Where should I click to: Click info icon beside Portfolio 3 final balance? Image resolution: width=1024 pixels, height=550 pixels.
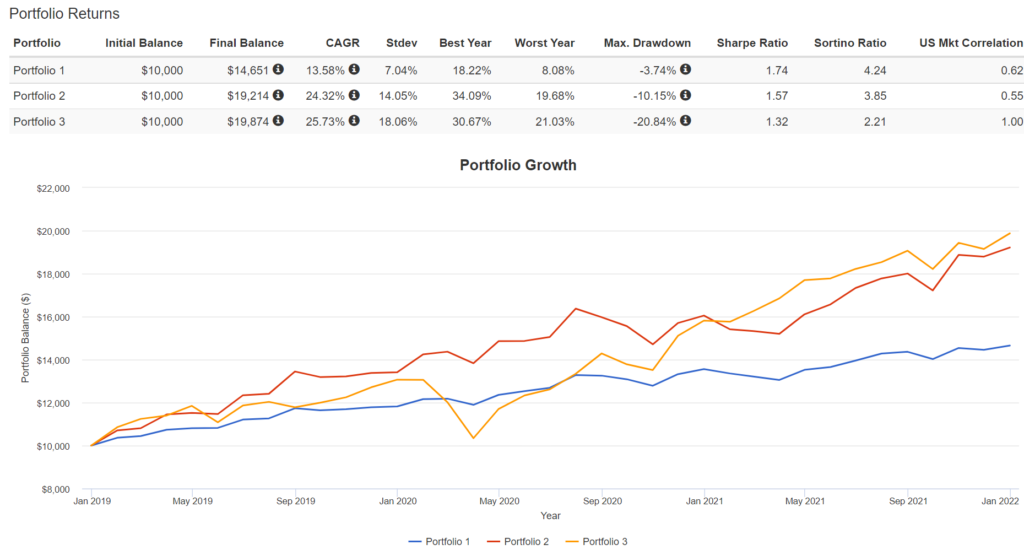[x=279, y=122]
